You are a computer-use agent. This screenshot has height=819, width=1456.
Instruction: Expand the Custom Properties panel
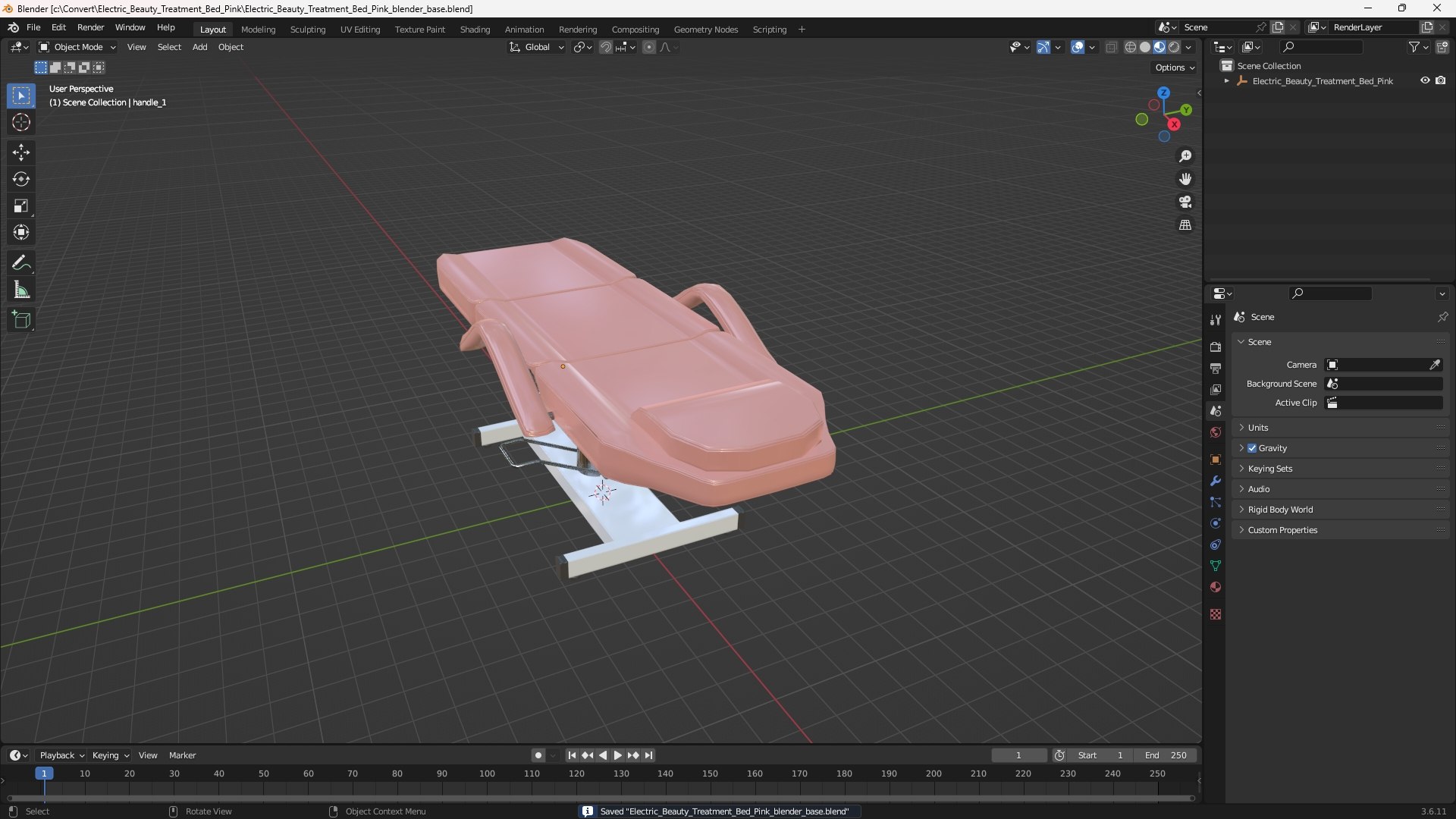(x=1340, y=530)
